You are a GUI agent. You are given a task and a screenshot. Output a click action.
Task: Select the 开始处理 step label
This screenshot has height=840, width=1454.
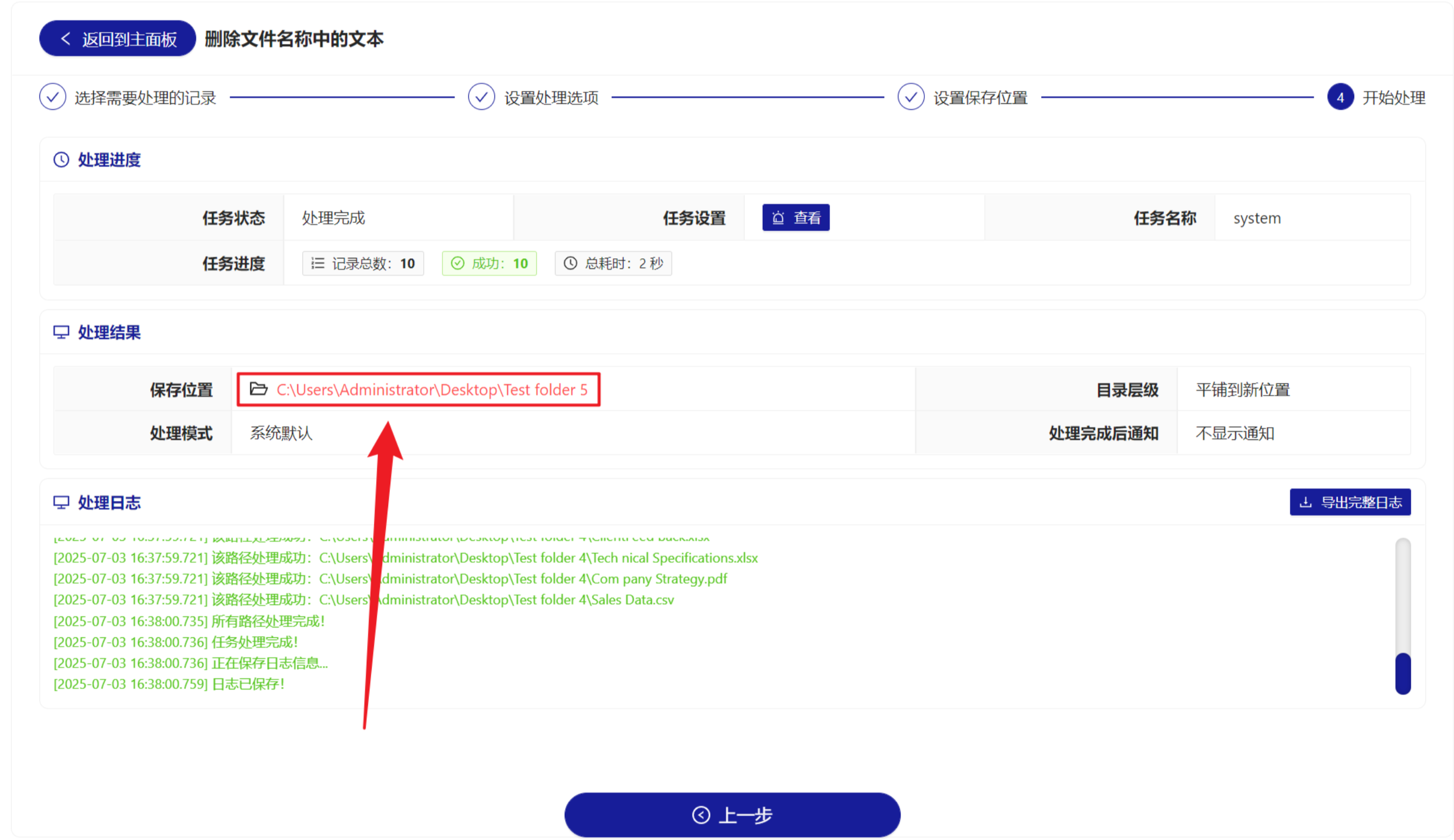tap(1394, 98)
